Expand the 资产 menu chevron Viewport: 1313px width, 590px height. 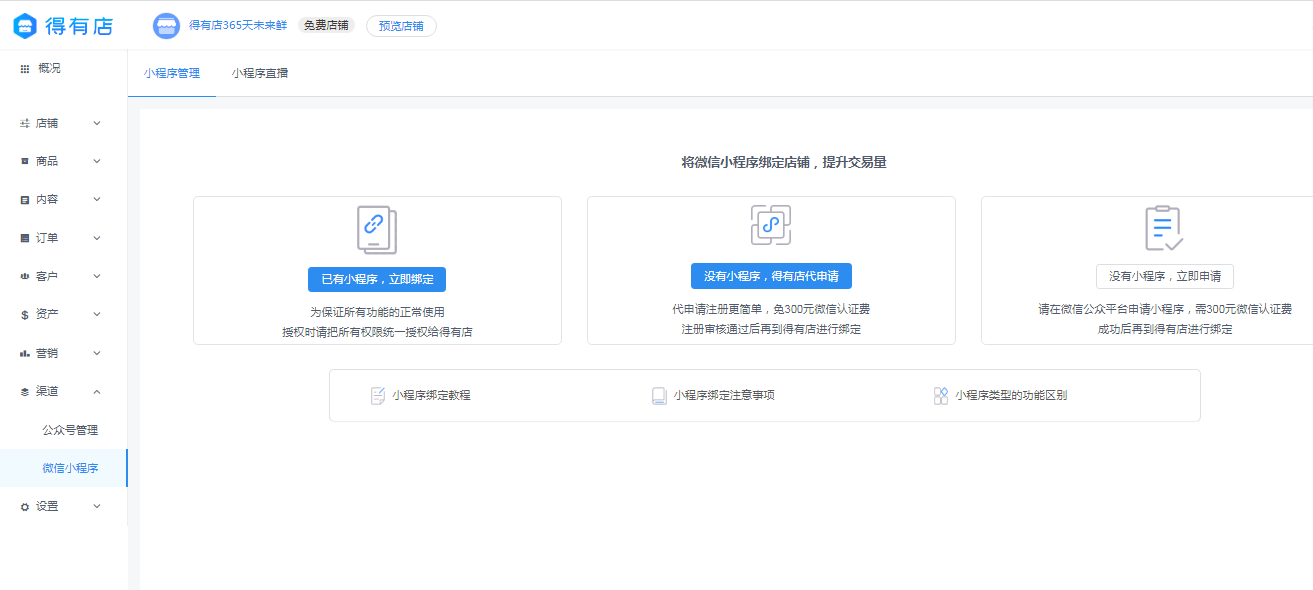97,314
